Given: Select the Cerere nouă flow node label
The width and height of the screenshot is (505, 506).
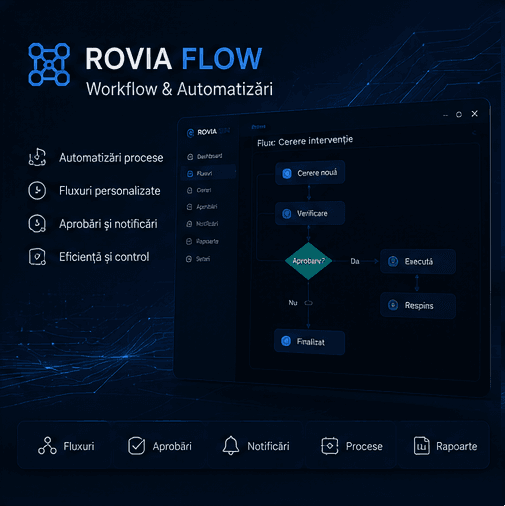Looking at the screenshot, I should coord(317,173).
